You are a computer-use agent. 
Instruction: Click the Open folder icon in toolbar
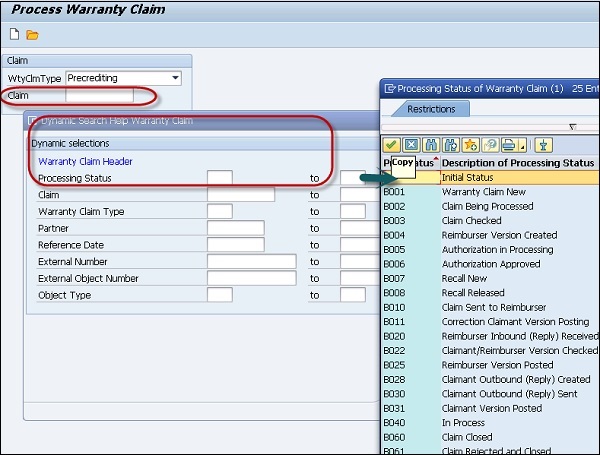(x=32, y=35)
